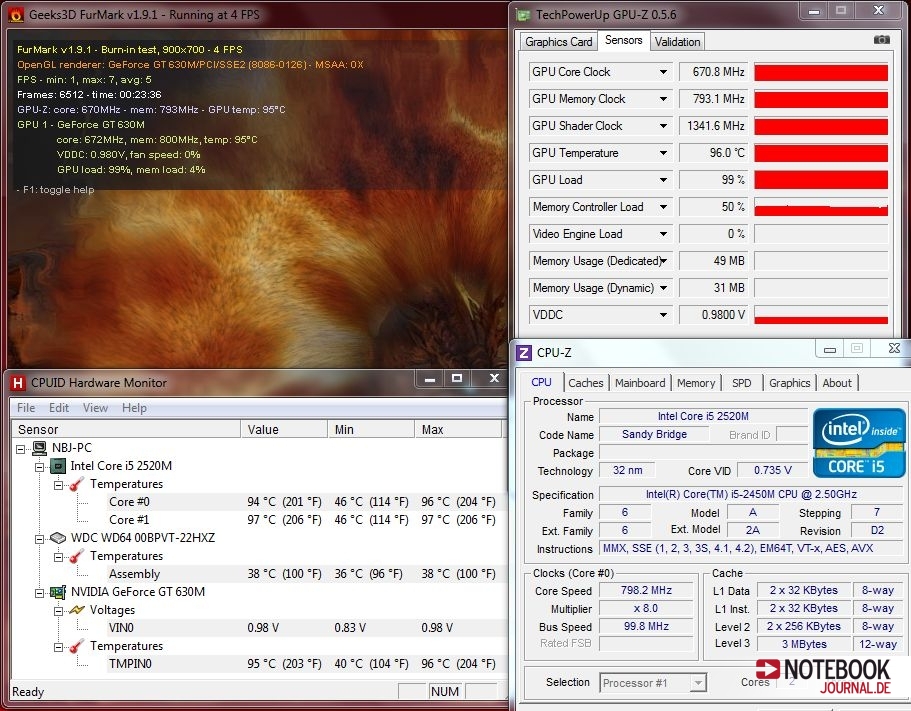The height and width of the screenshot is (711, 911).
Task: Open the GPU Load sensor dropdown
Action: [x=663, y=180]
